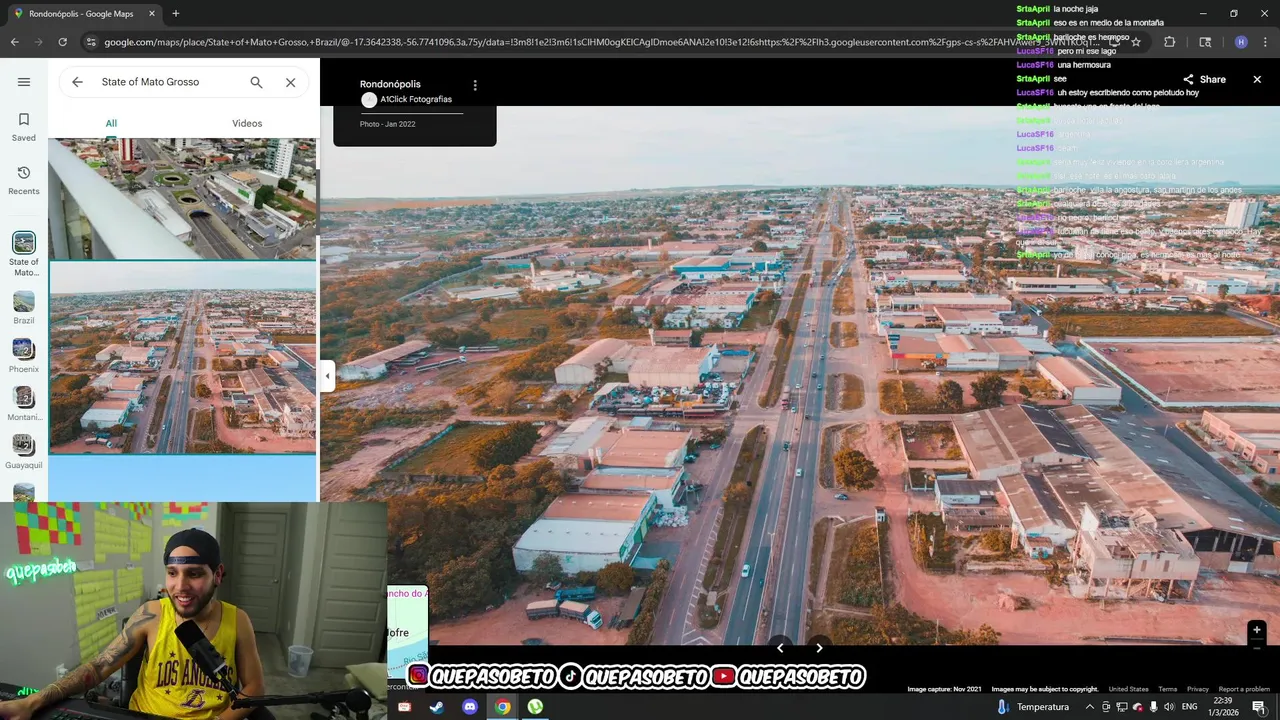Open the selected highway aerial photo thumbnail
The image size is (1280, 720).
[182, 358]
